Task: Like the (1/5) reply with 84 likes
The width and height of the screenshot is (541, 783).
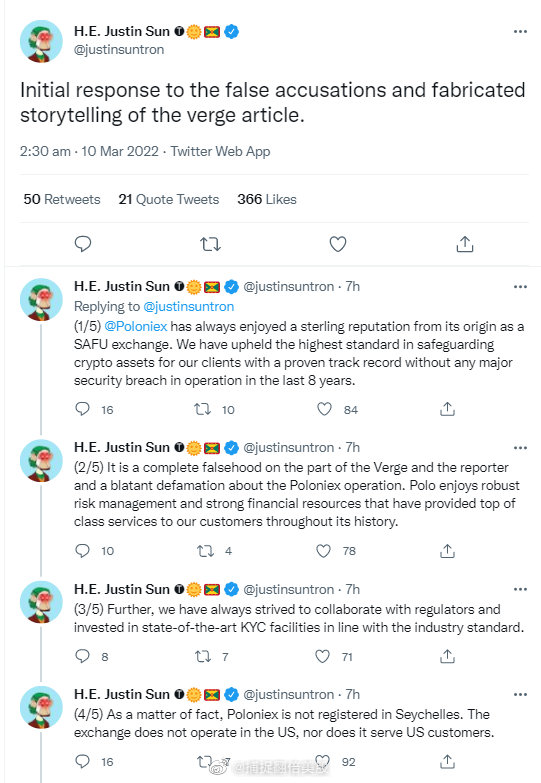Action: pos(325,409)
